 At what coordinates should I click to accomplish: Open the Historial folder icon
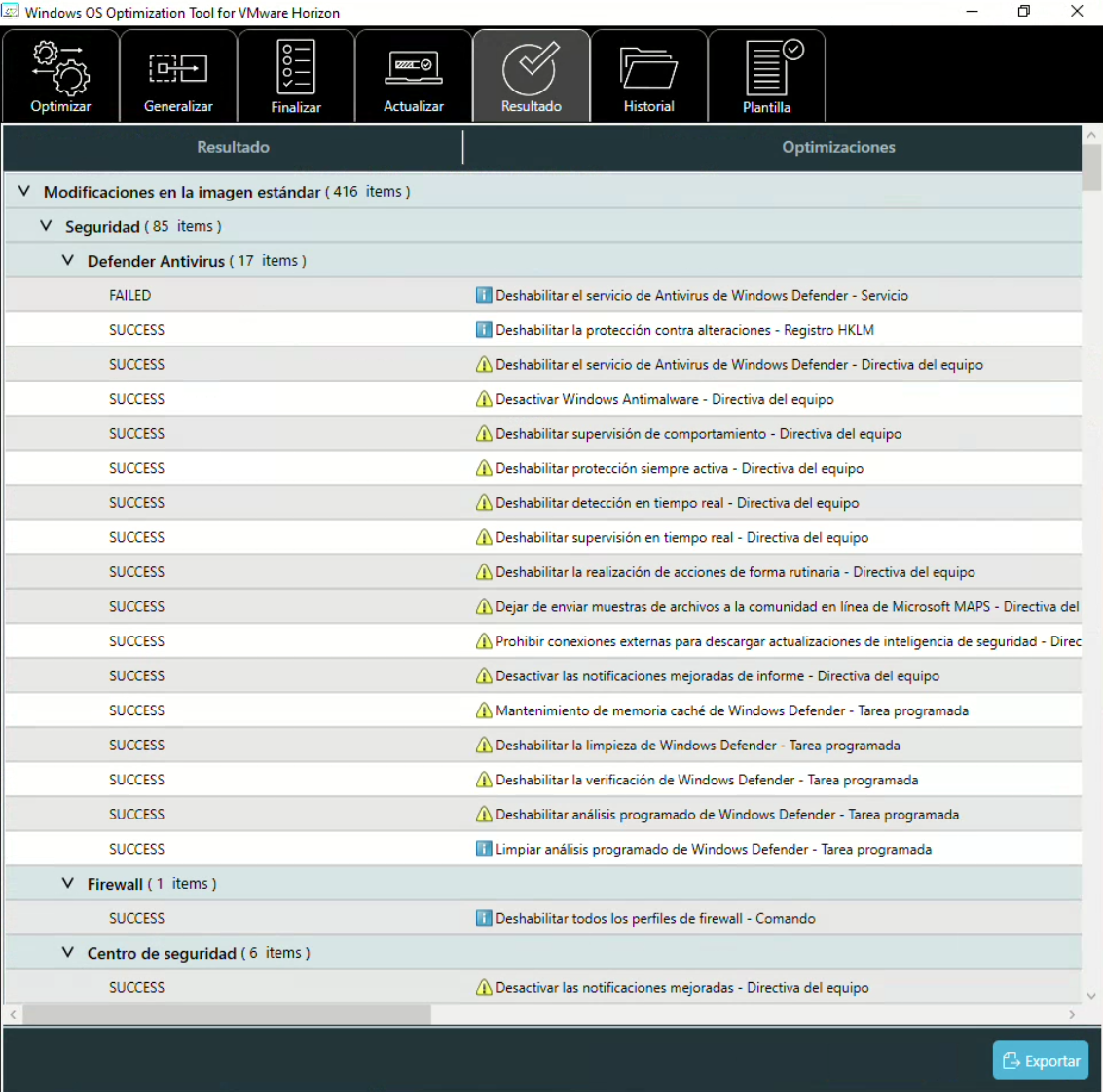[x=648, y=68]
